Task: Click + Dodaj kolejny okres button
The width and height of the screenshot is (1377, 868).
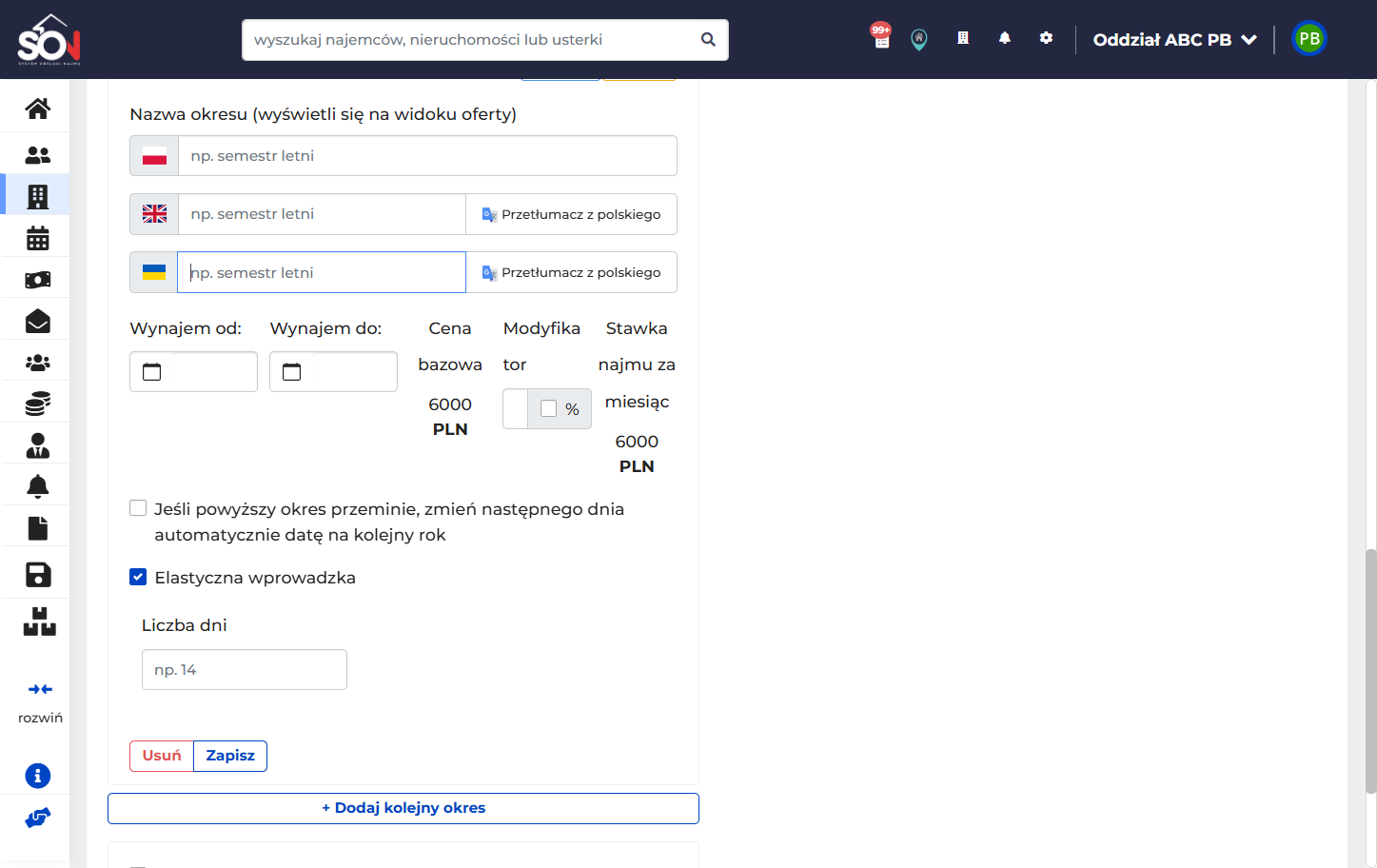Action: click(x=403, y=808)
